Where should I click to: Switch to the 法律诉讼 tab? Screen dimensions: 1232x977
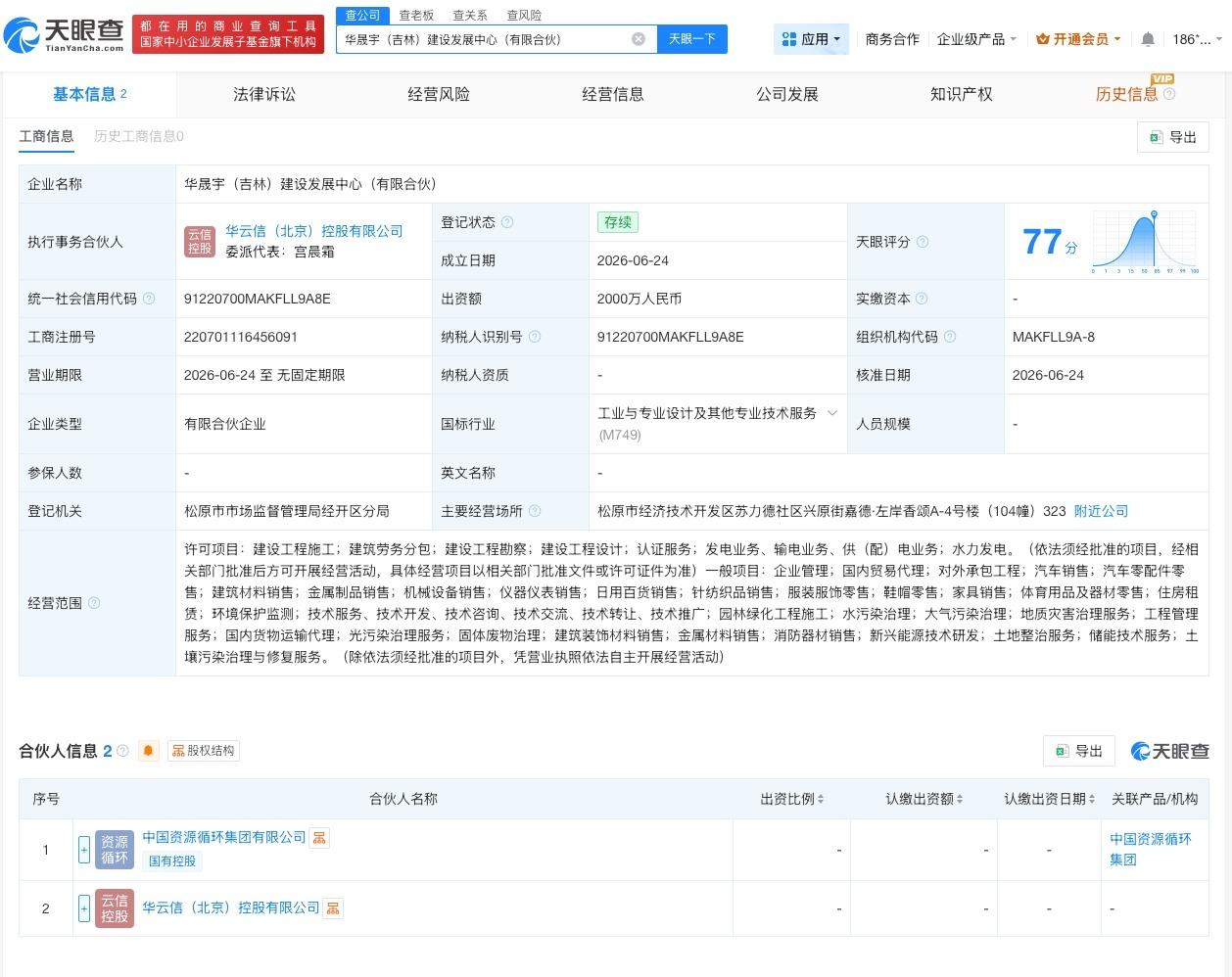coord(264,94)
